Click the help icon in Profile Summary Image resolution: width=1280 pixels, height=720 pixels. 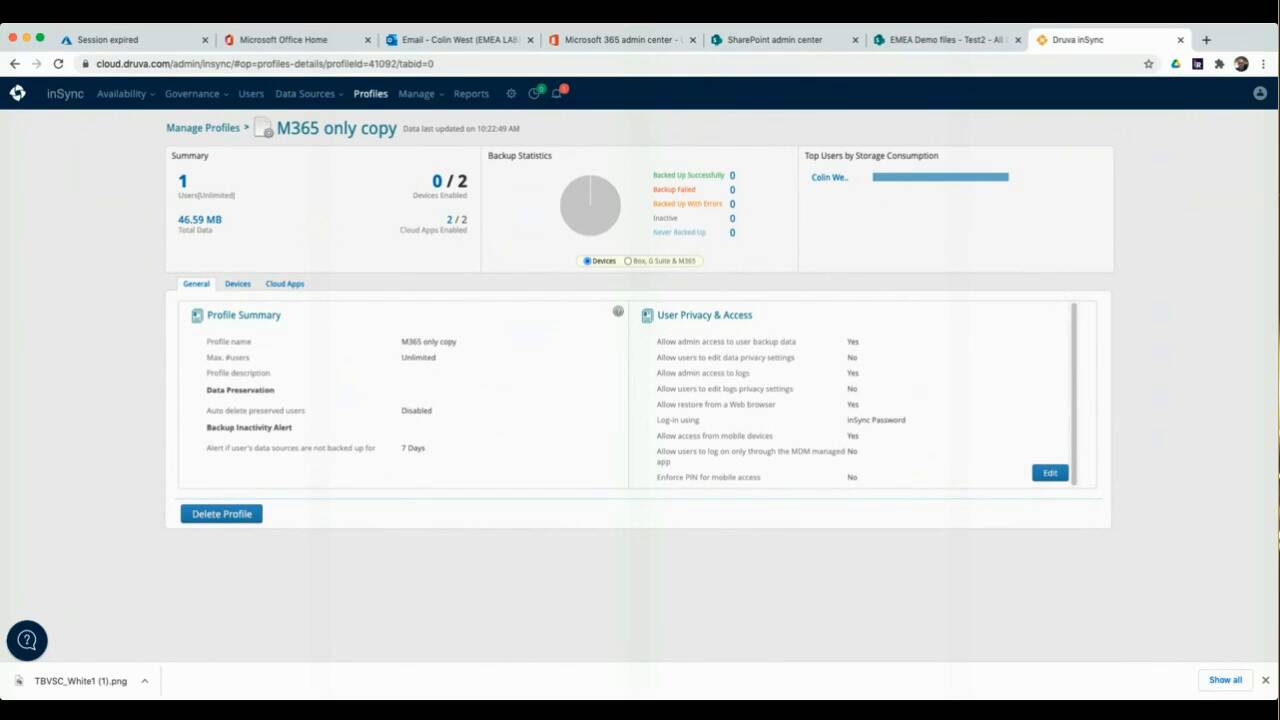[618, 312]
